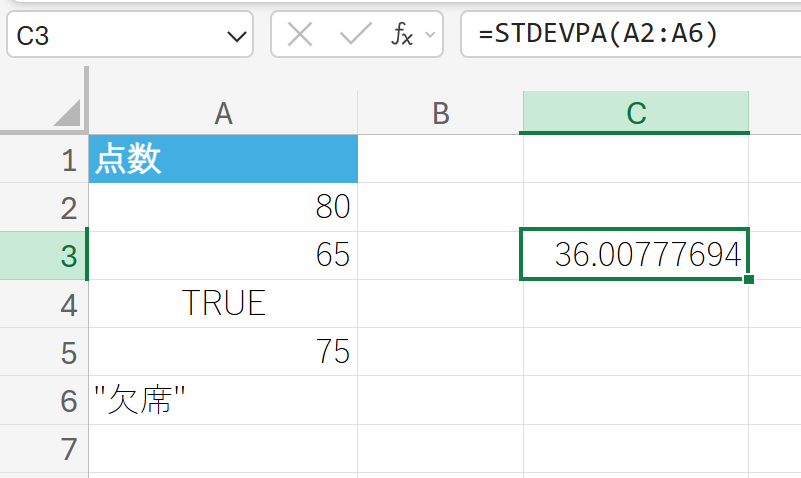Click the Enter checkmark icon in formula bar
The width and height of the screenshot is (801, 478).
click(355, 36)
